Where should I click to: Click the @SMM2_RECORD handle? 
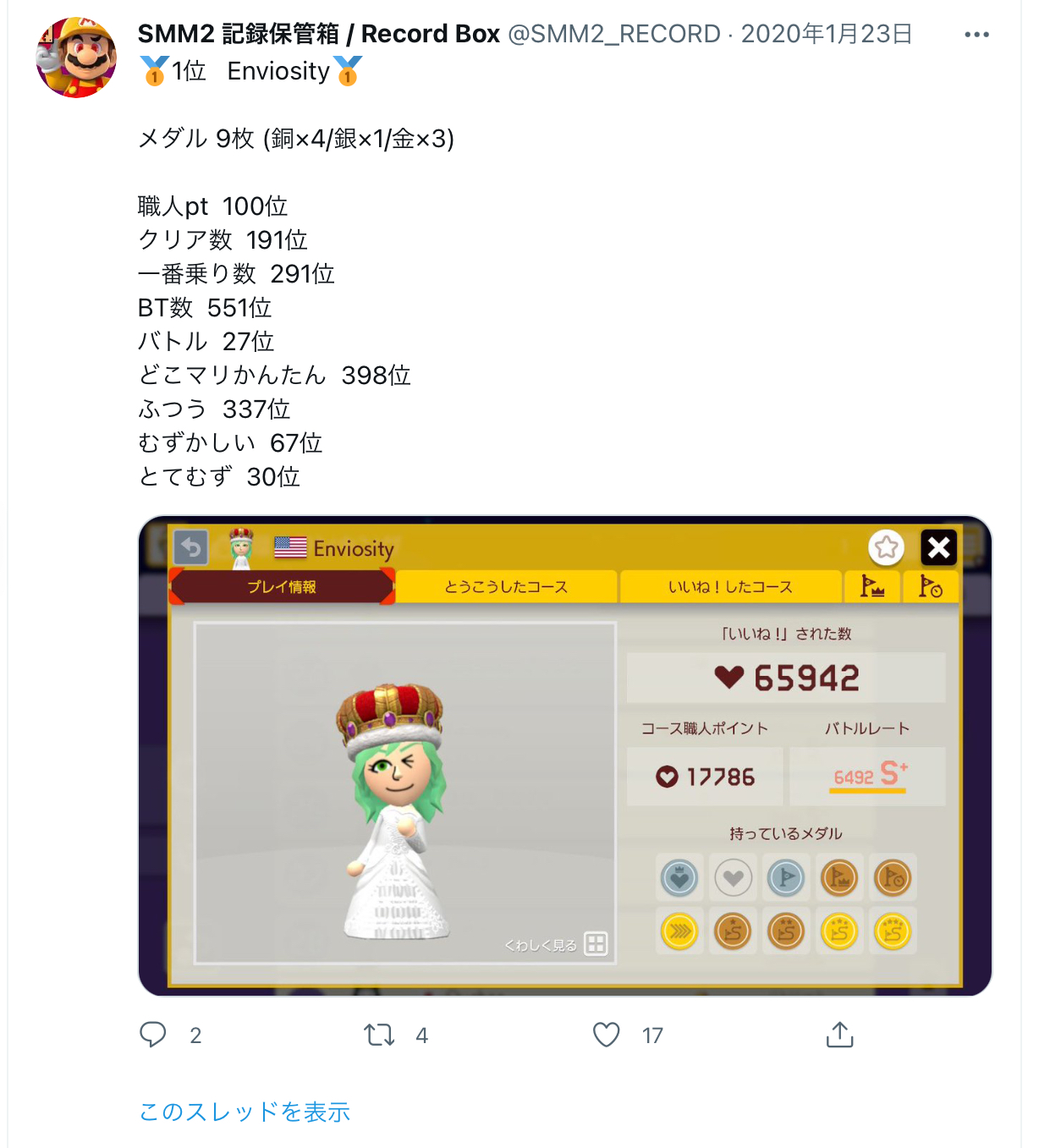pyautogui.click(x=614, y=34)
